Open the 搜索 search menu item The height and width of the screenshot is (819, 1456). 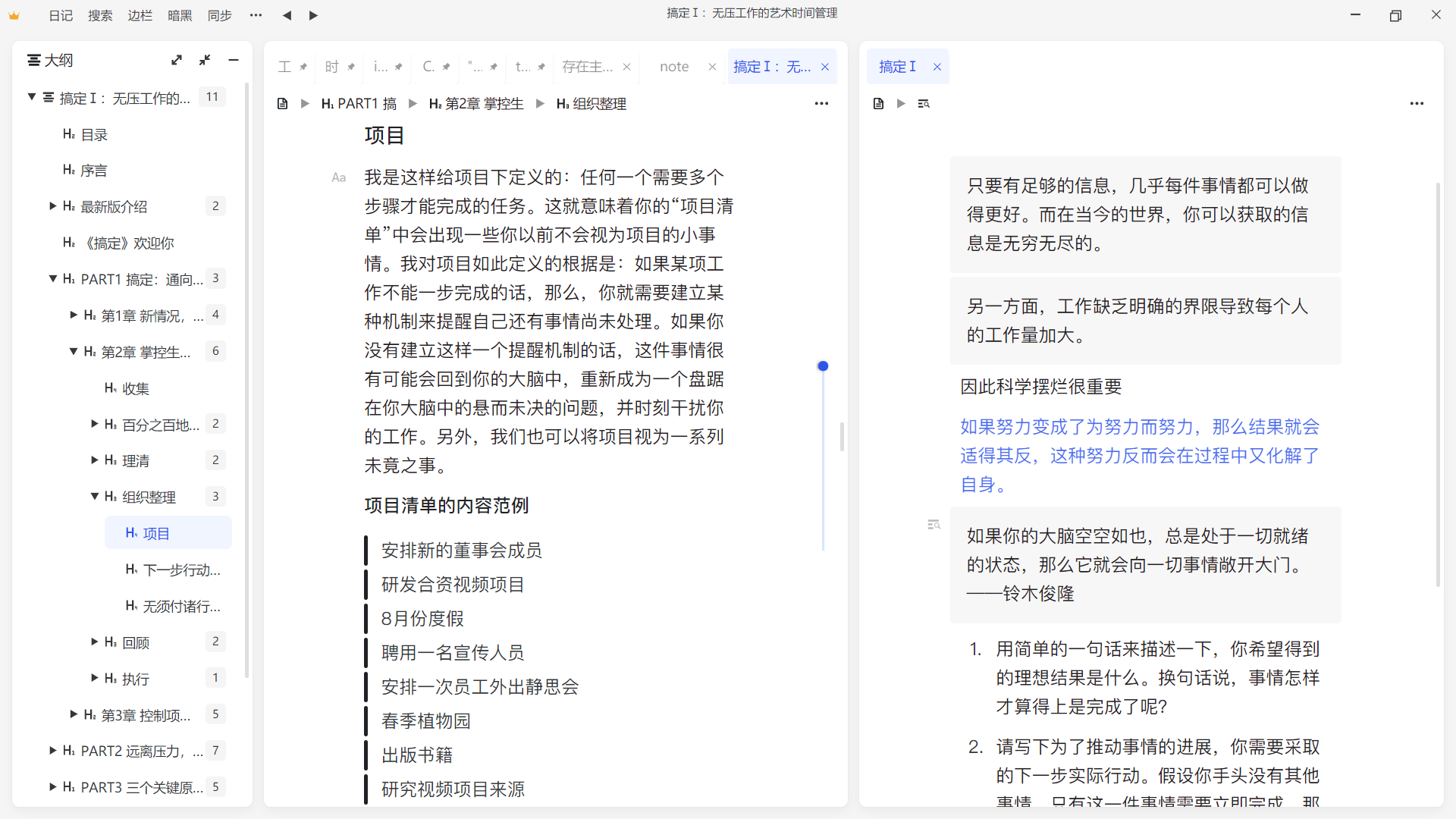pyautogui.click(x=100, y=15)
